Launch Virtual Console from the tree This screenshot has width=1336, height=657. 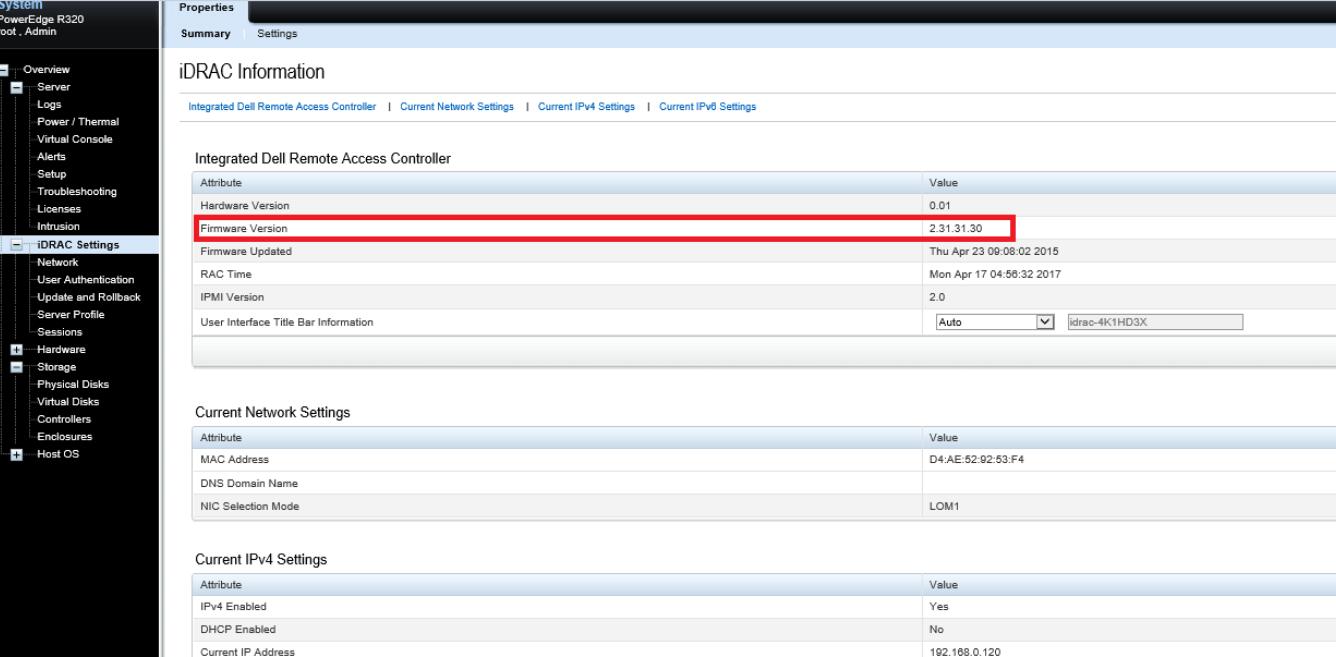click(x=74, y=140)
